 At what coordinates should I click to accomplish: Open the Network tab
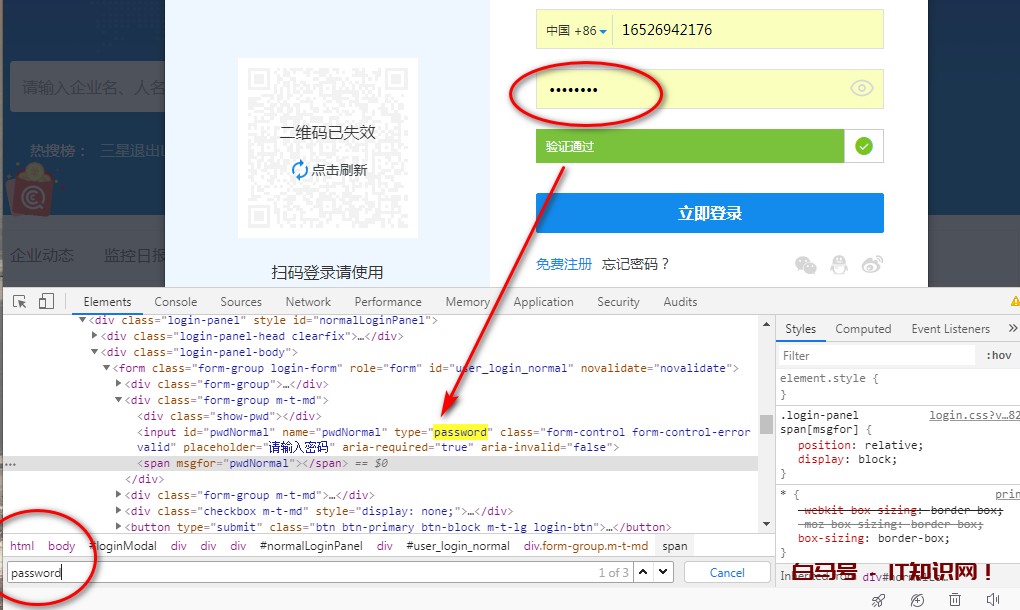tap(308, 302)
